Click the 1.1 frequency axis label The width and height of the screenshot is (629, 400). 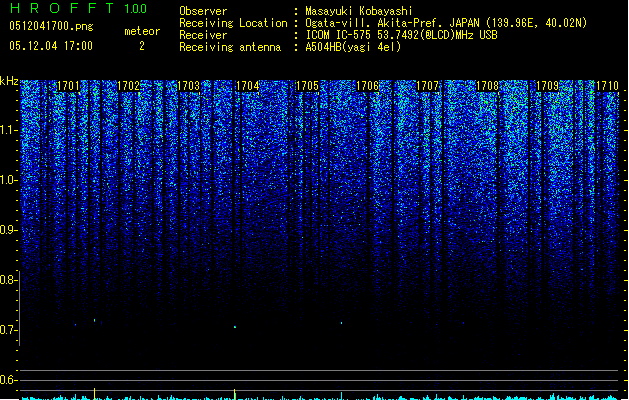coord(8,130)
